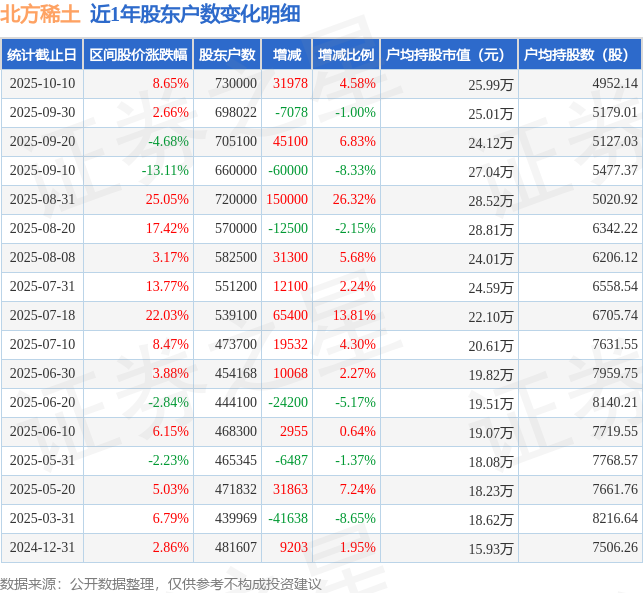This screenshot has width=643, height=593.
Task: Click the 增减 column header
Action: click(x=287, y=55)
